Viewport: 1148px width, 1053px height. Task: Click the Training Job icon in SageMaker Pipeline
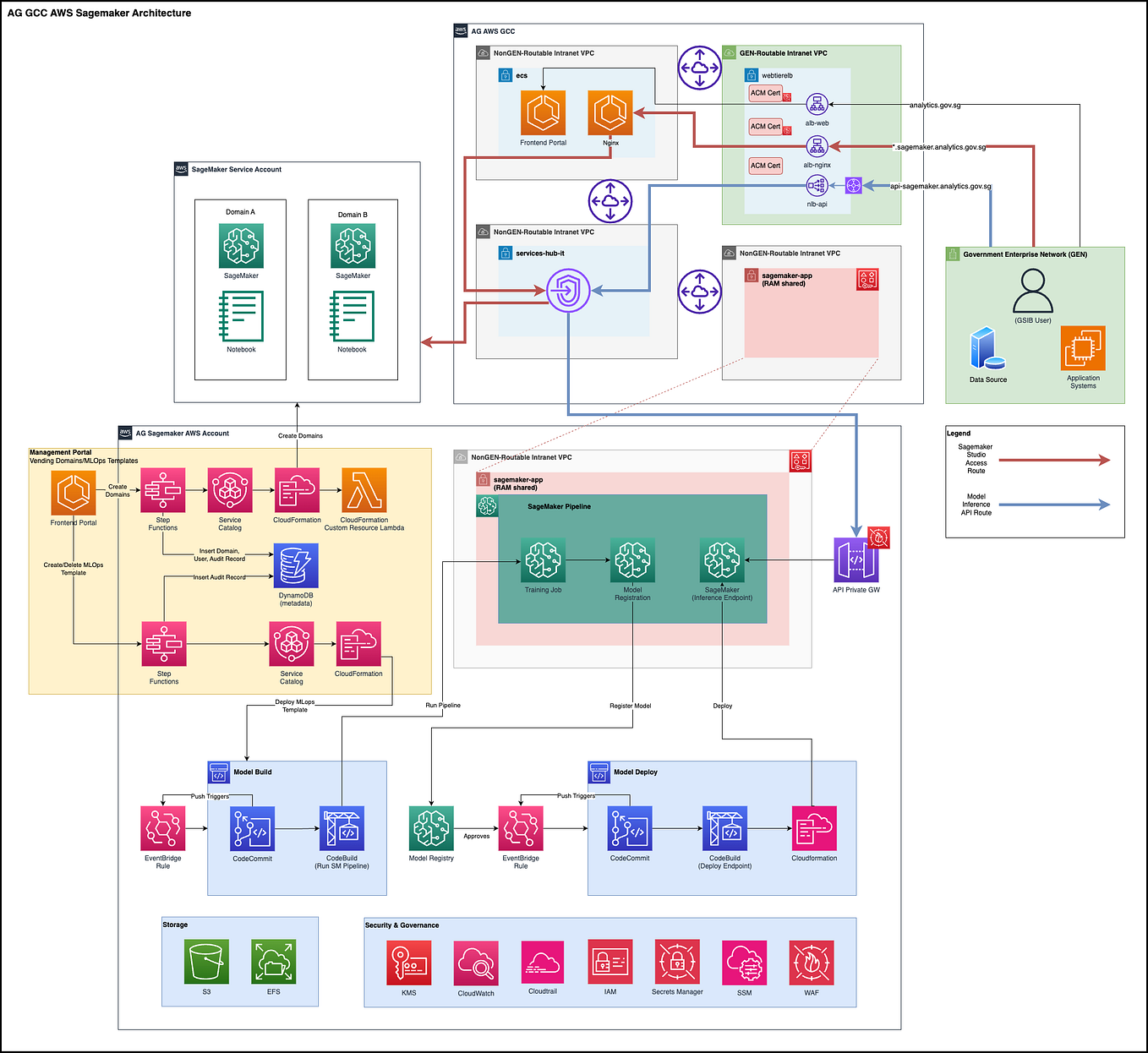[542, 559]
